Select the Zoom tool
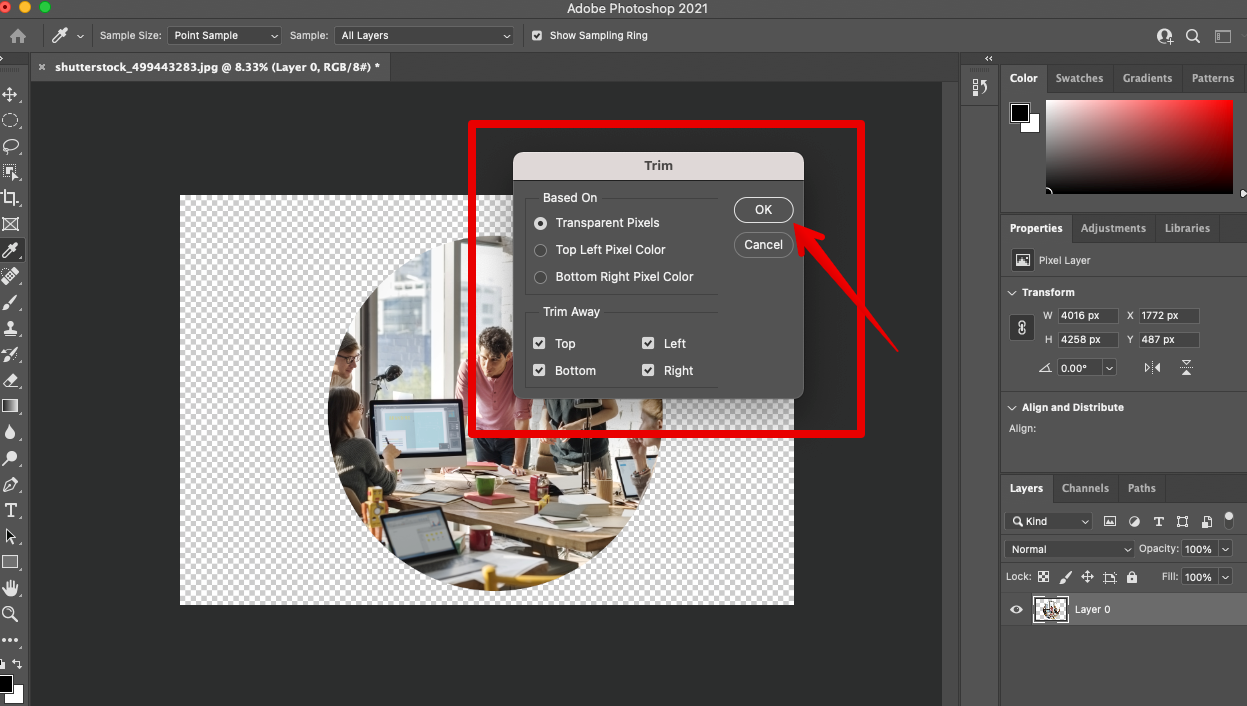The image size is (1247, 706). coord(10,614)
